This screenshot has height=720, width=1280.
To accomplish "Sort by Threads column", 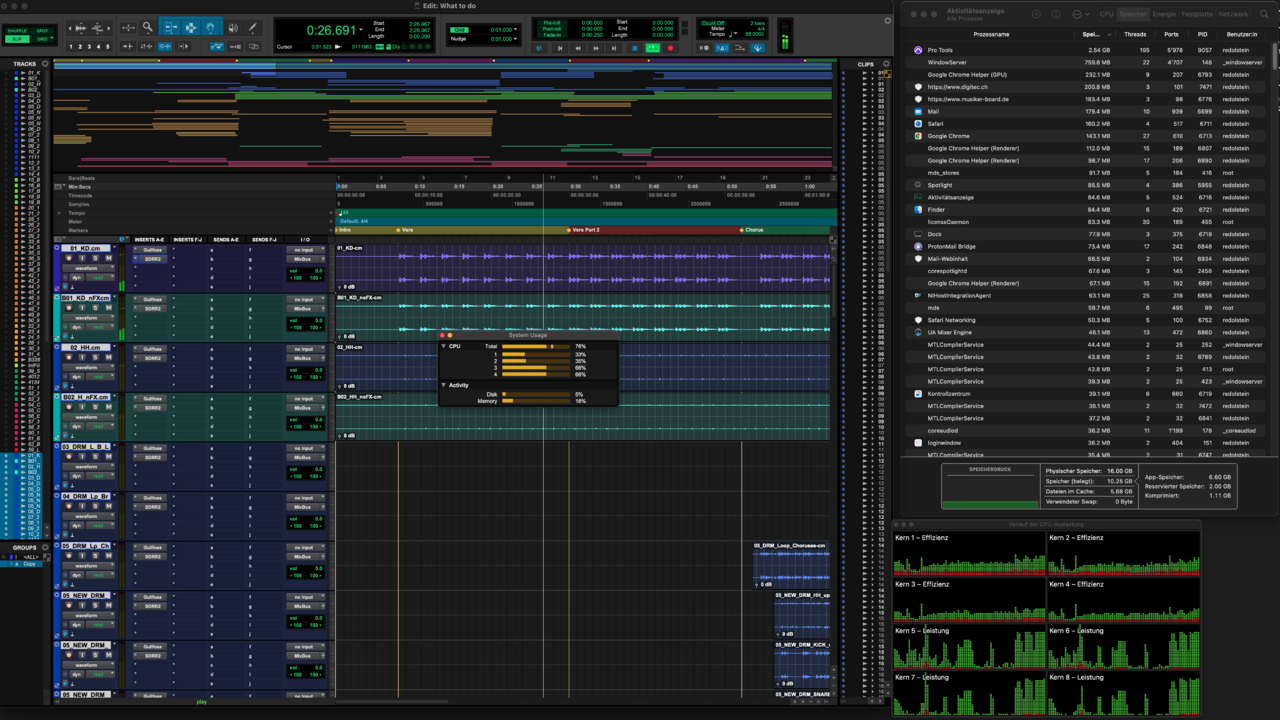I will 1135,34.
